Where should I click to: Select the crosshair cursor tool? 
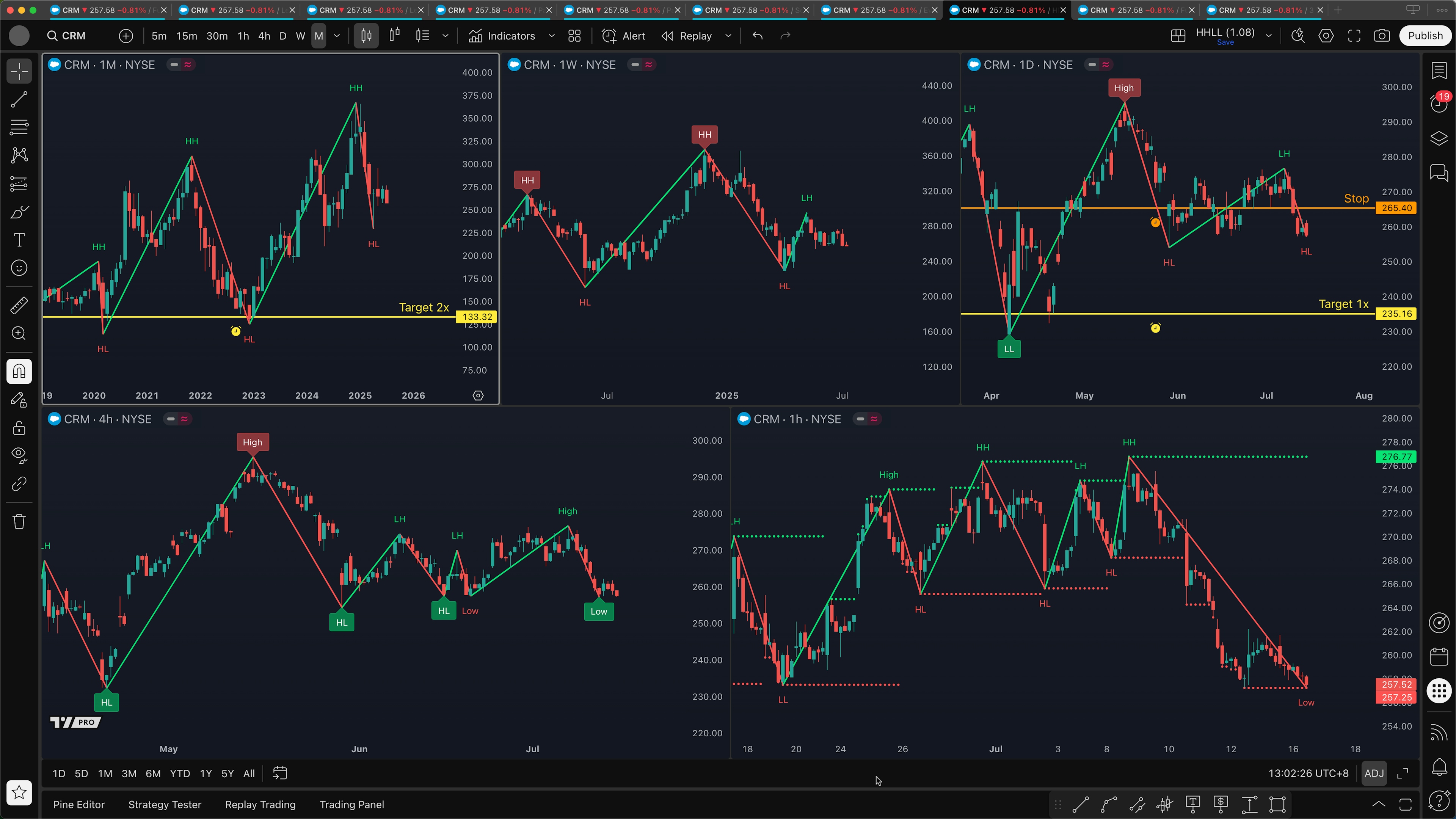19,72
